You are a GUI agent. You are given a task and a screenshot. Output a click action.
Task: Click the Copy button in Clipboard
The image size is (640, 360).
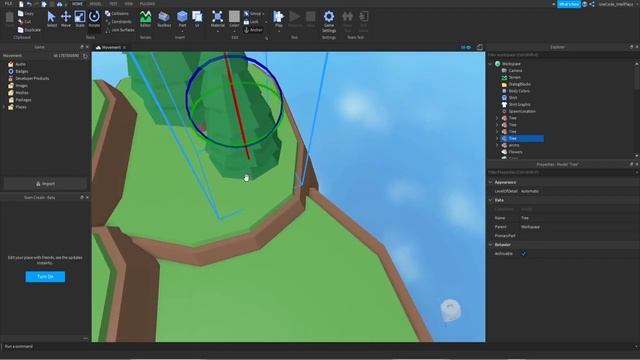[26, 13]
